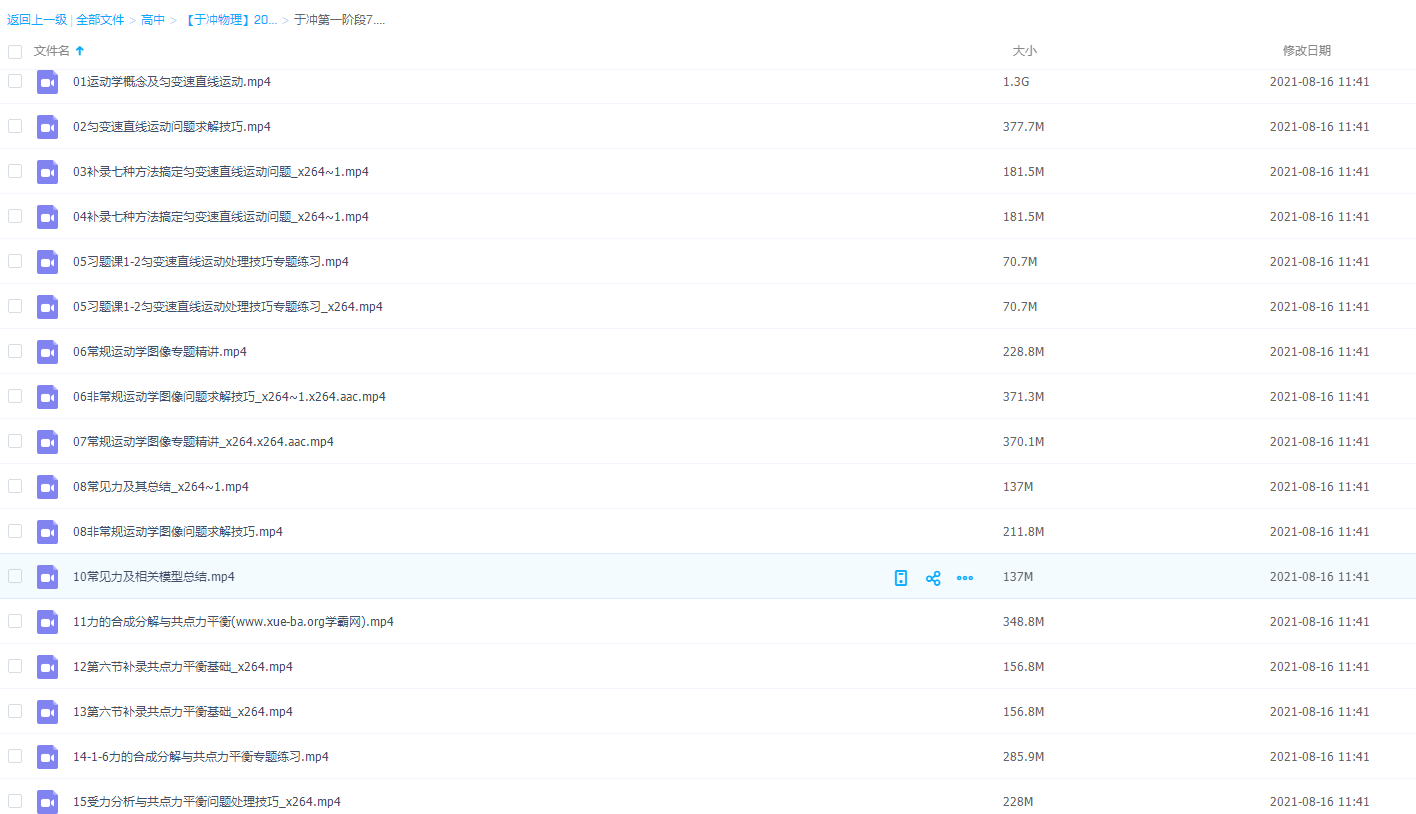This screenshot has width=1416, height=814.
Task: Click the video icon of 01运动学概念及匀变速直线运动.mp4
Action: [48, 82]
